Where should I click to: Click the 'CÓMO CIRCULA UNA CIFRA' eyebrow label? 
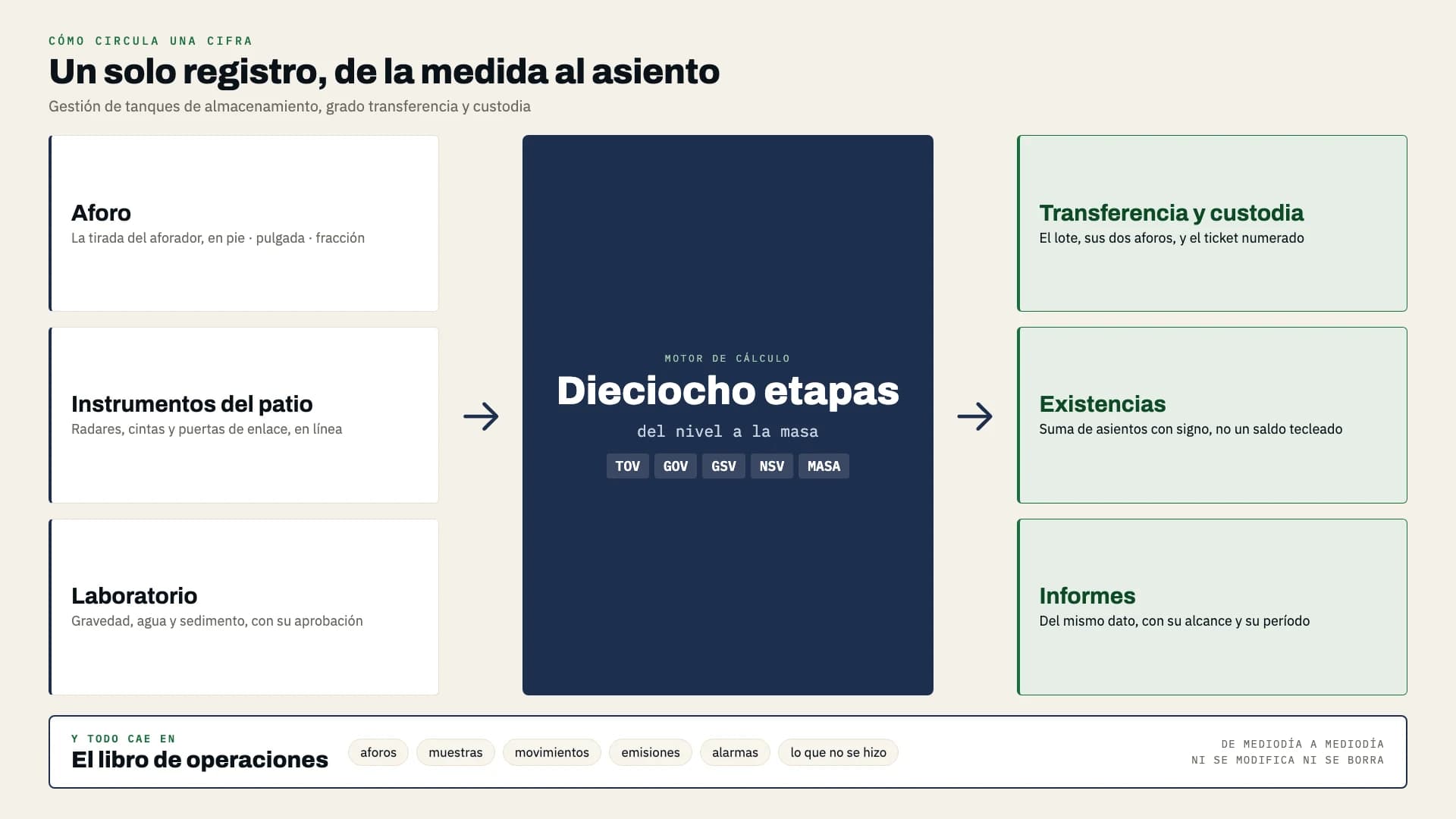click(150, 41)
